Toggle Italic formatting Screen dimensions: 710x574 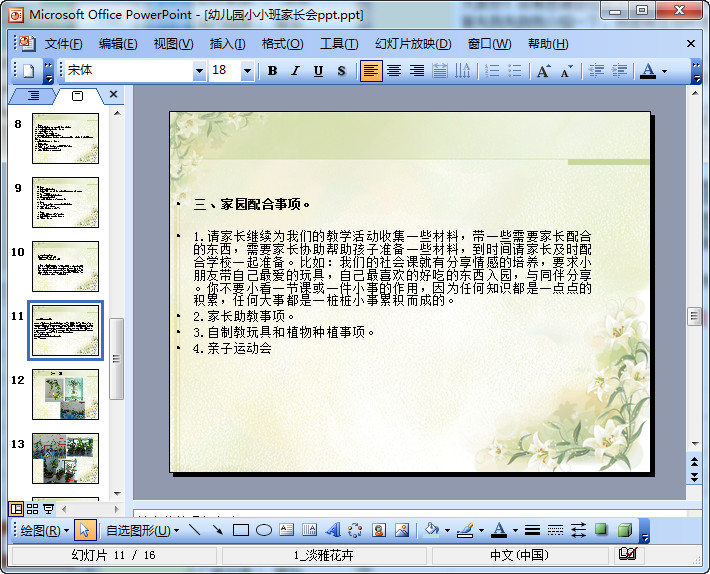[295, 71]
